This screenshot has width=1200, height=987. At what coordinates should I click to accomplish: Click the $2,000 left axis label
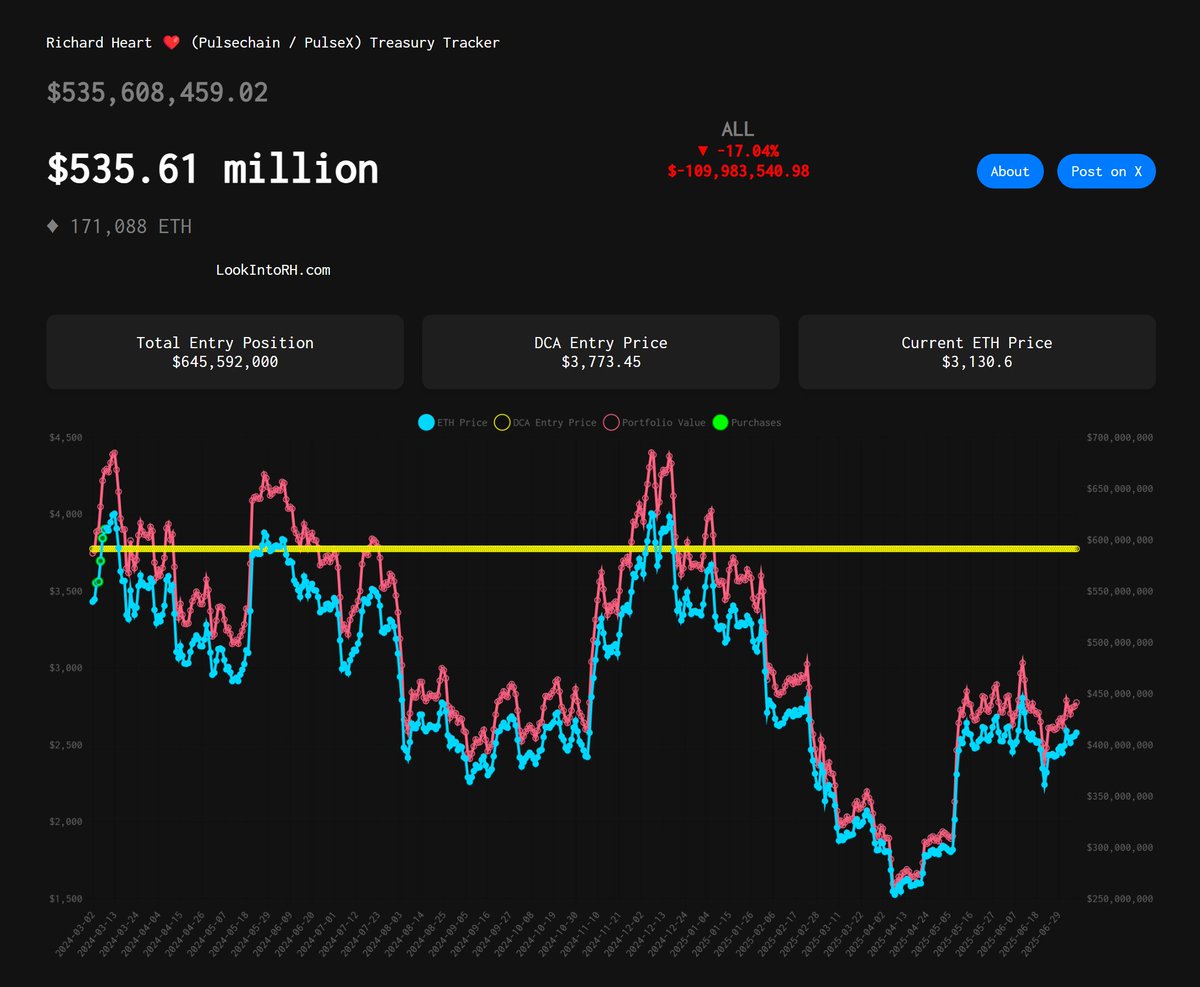66,822
